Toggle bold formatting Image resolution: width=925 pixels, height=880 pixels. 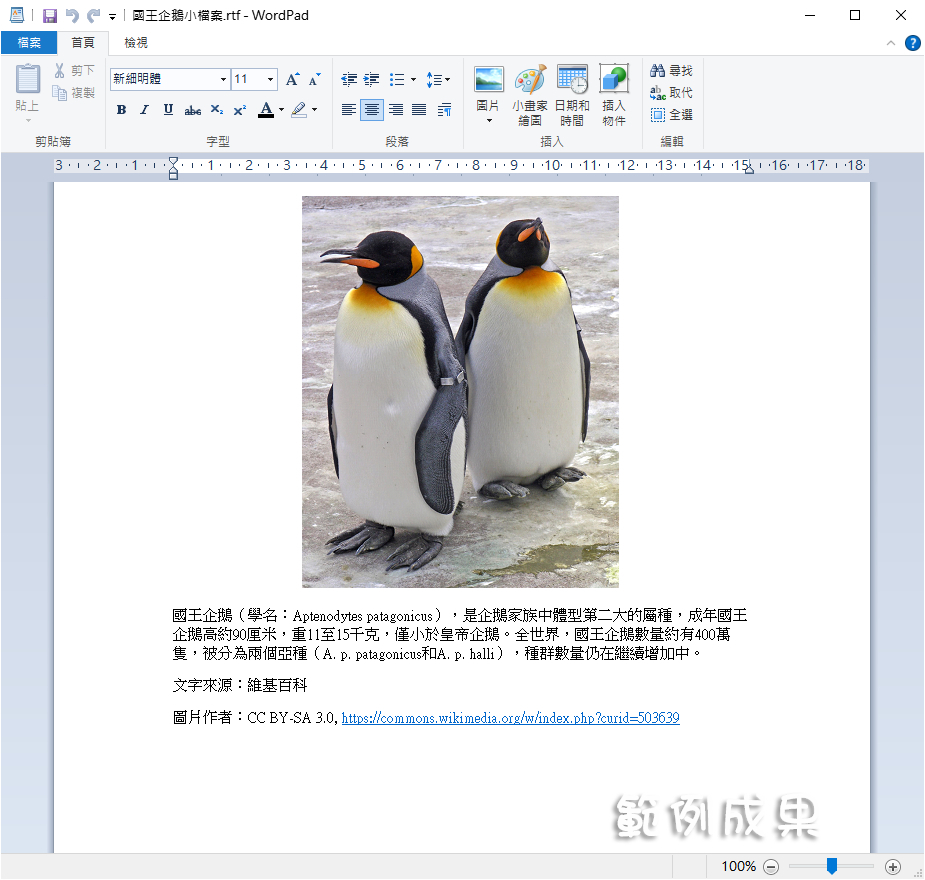[x=121, y=110]
